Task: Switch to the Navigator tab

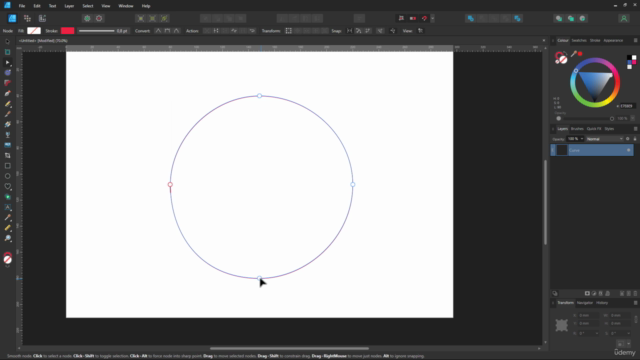Action: [x=584, y=303]
